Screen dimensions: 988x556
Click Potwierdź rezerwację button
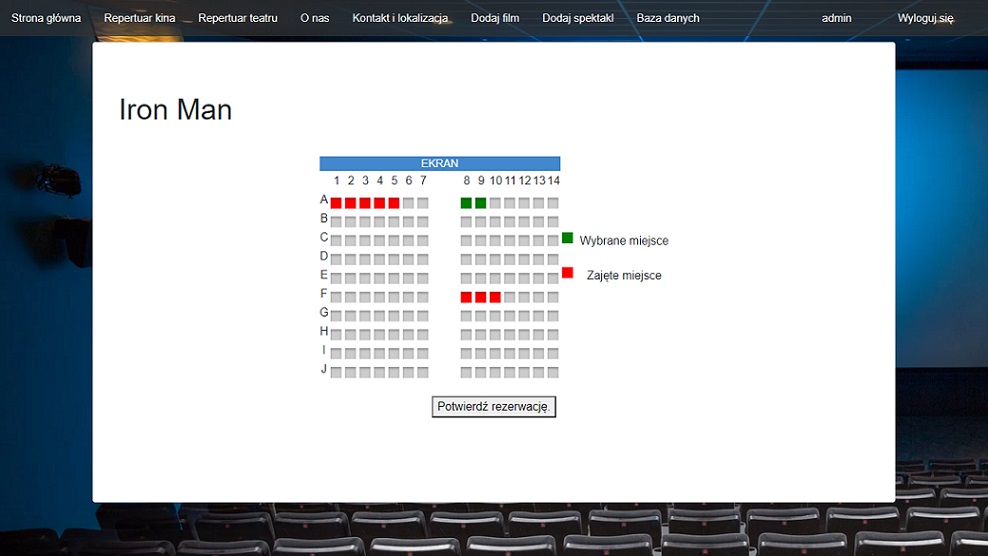493,407
